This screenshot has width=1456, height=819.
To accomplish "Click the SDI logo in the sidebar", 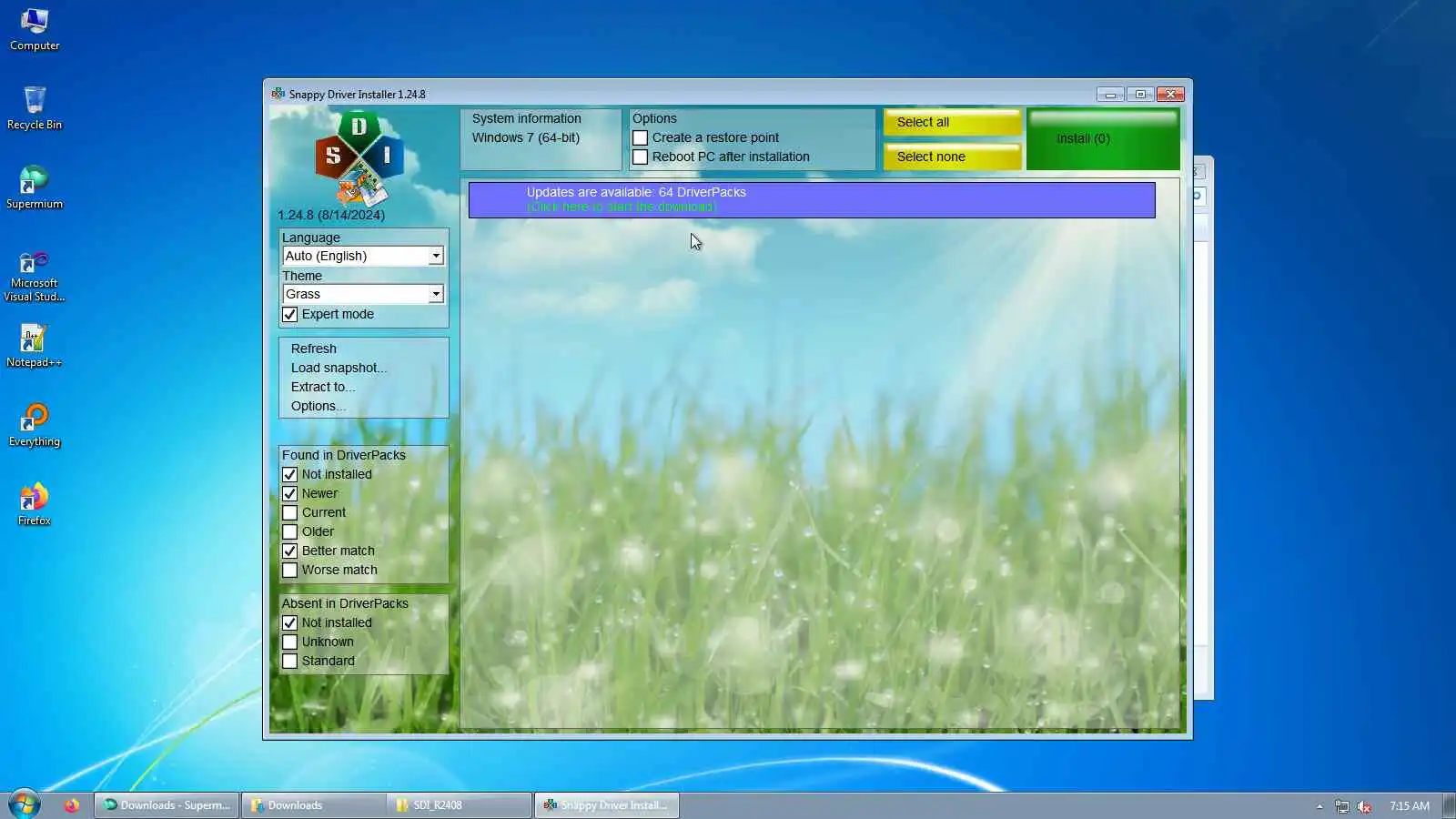I will click(359, 157).
